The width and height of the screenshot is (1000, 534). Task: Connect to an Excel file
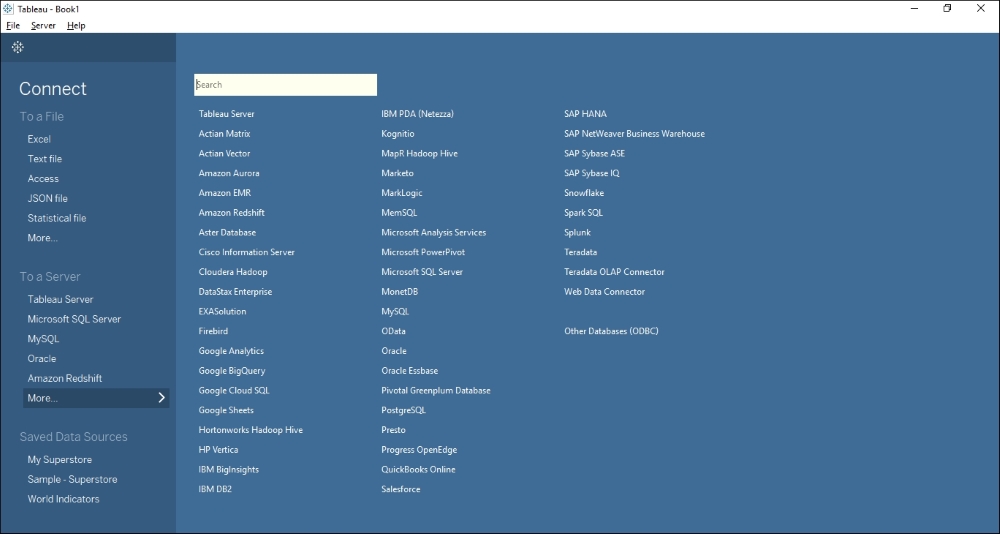(x=39, y=139)
